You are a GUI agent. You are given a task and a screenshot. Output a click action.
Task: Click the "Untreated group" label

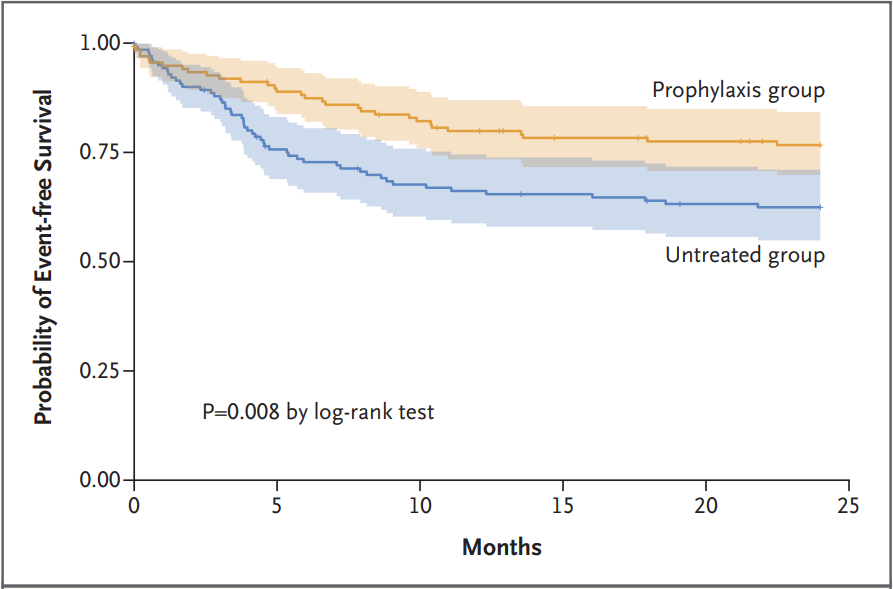click(745, 255)
